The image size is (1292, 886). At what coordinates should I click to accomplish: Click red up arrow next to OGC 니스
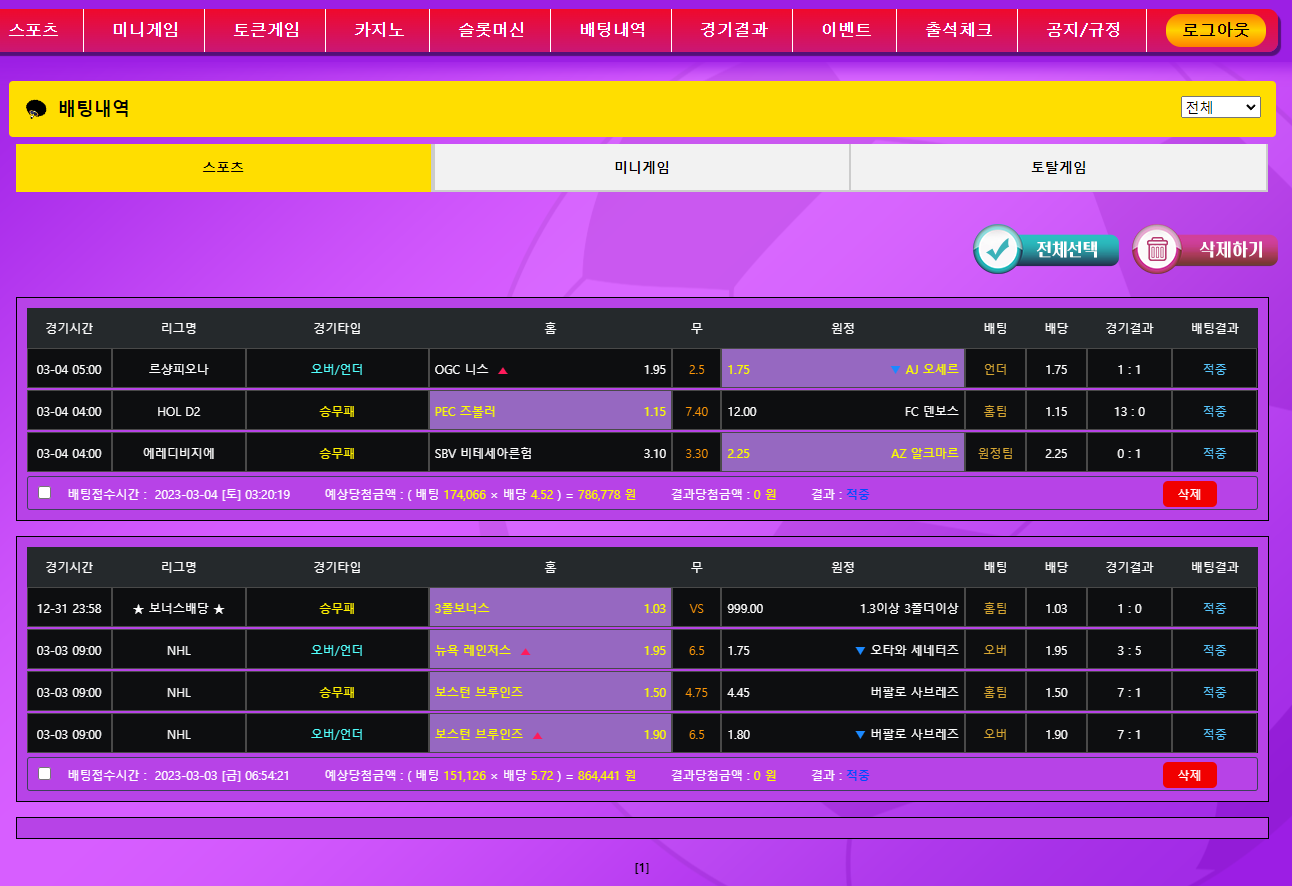tap(503, 370)
